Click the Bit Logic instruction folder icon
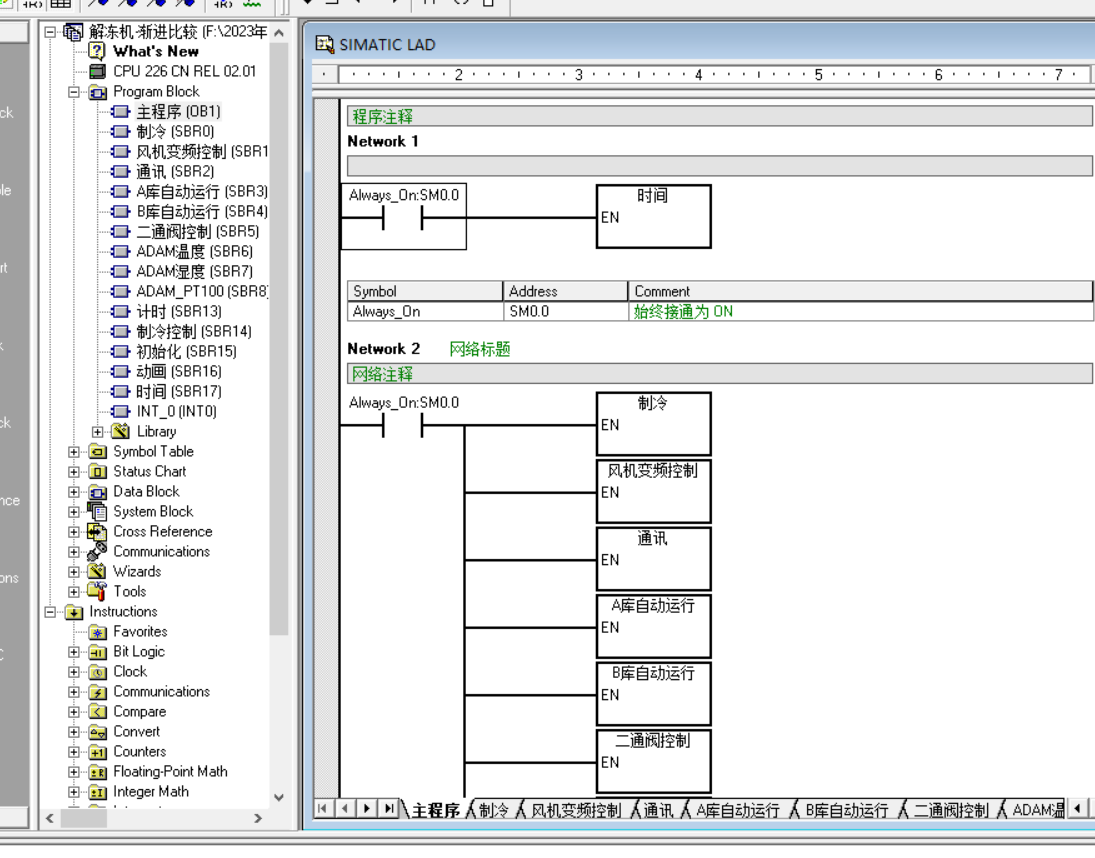This screenshot has width=1095, height=858. pos(98,652)
